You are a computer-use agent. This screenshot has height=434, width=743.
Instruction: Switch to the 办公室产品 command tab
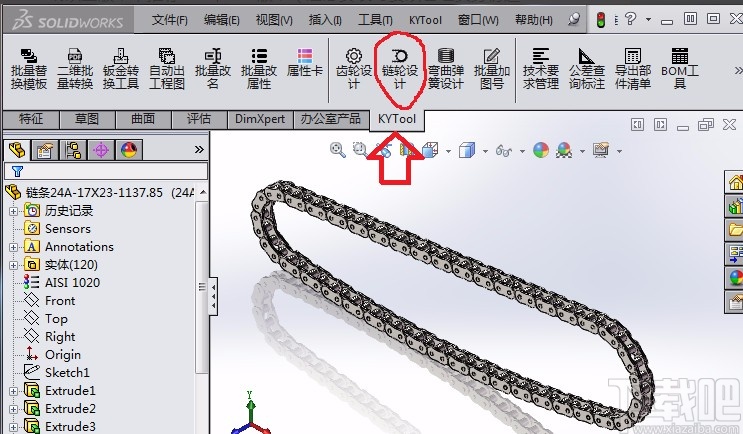[x=331, y=119]
